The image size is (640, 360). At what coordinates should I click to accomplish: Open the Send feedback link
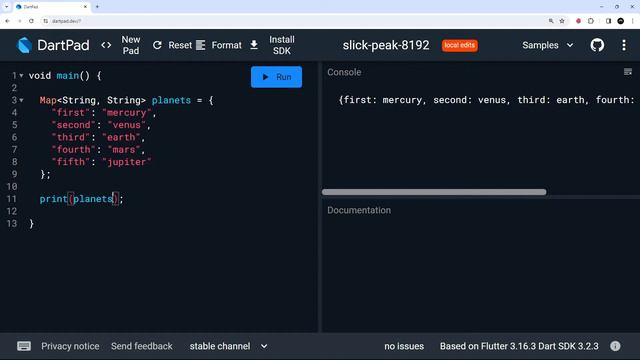coord(142,346)
